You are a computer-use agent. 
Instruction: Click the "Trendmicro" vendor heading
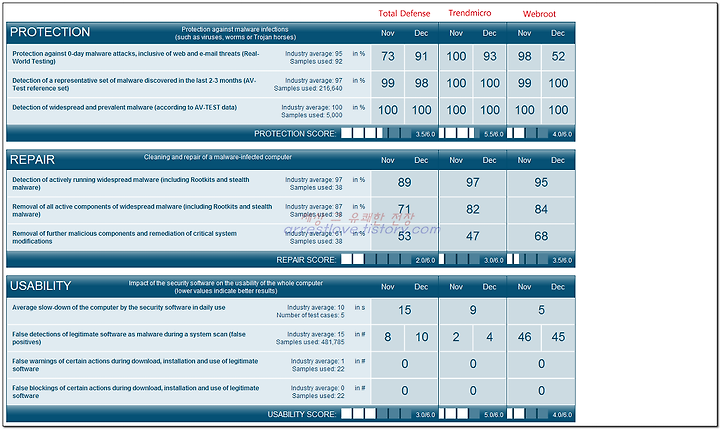click(470, 13)
